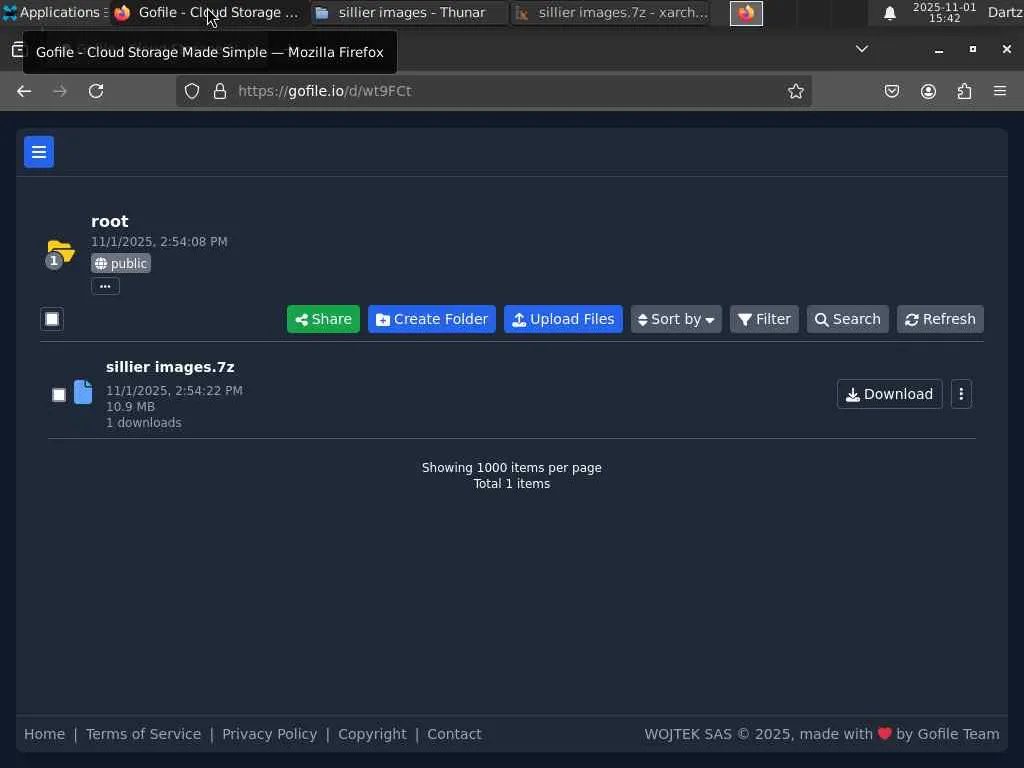Open the Privacy Policy link

tap(270, 734)
